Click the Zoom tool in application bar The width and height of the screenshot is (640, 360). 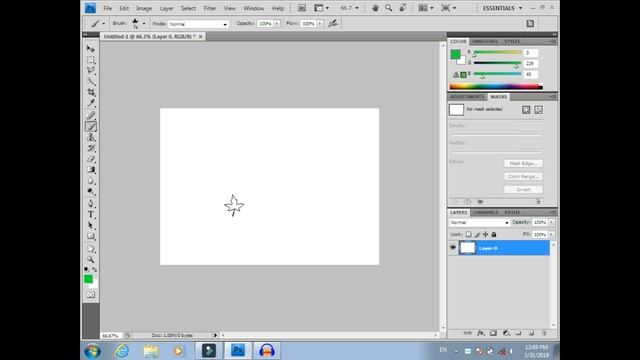point(388,8)
